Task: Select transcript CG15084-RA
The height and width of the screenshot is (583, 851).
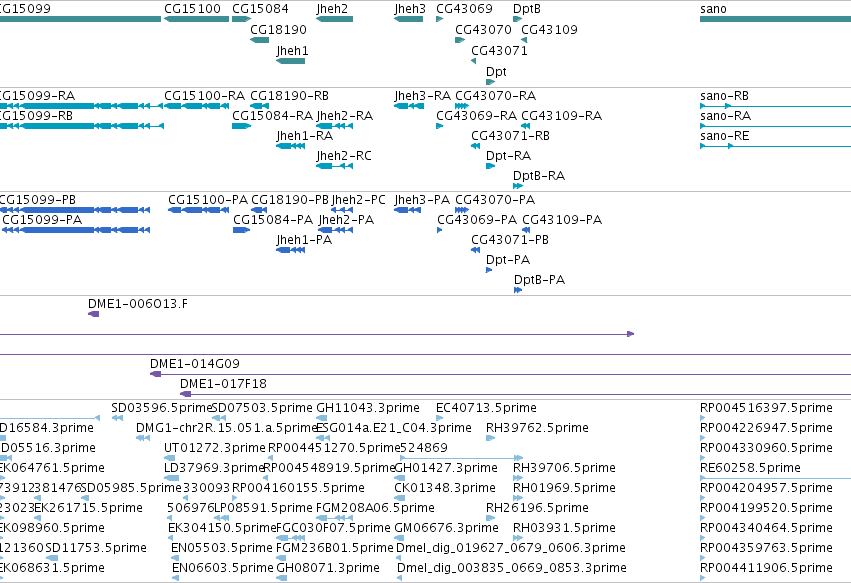Action: 242,126
